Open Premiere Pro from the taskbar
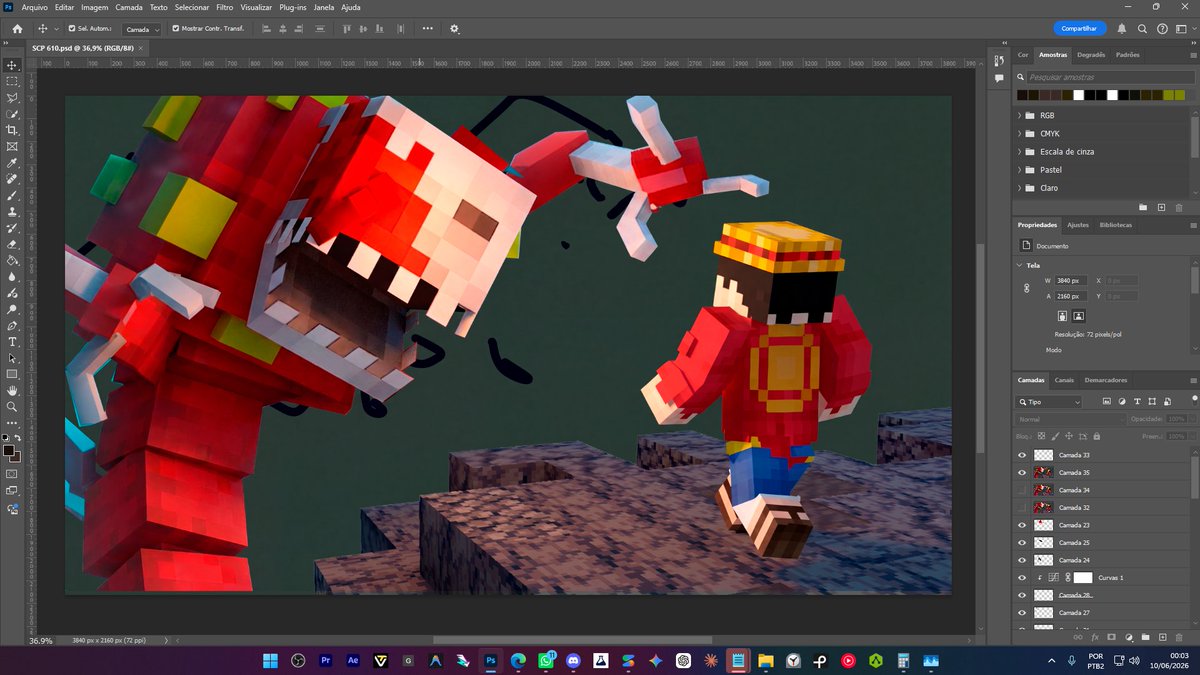Image resolution: width=1200 pixels, height=675 pixels. point(325,661)
